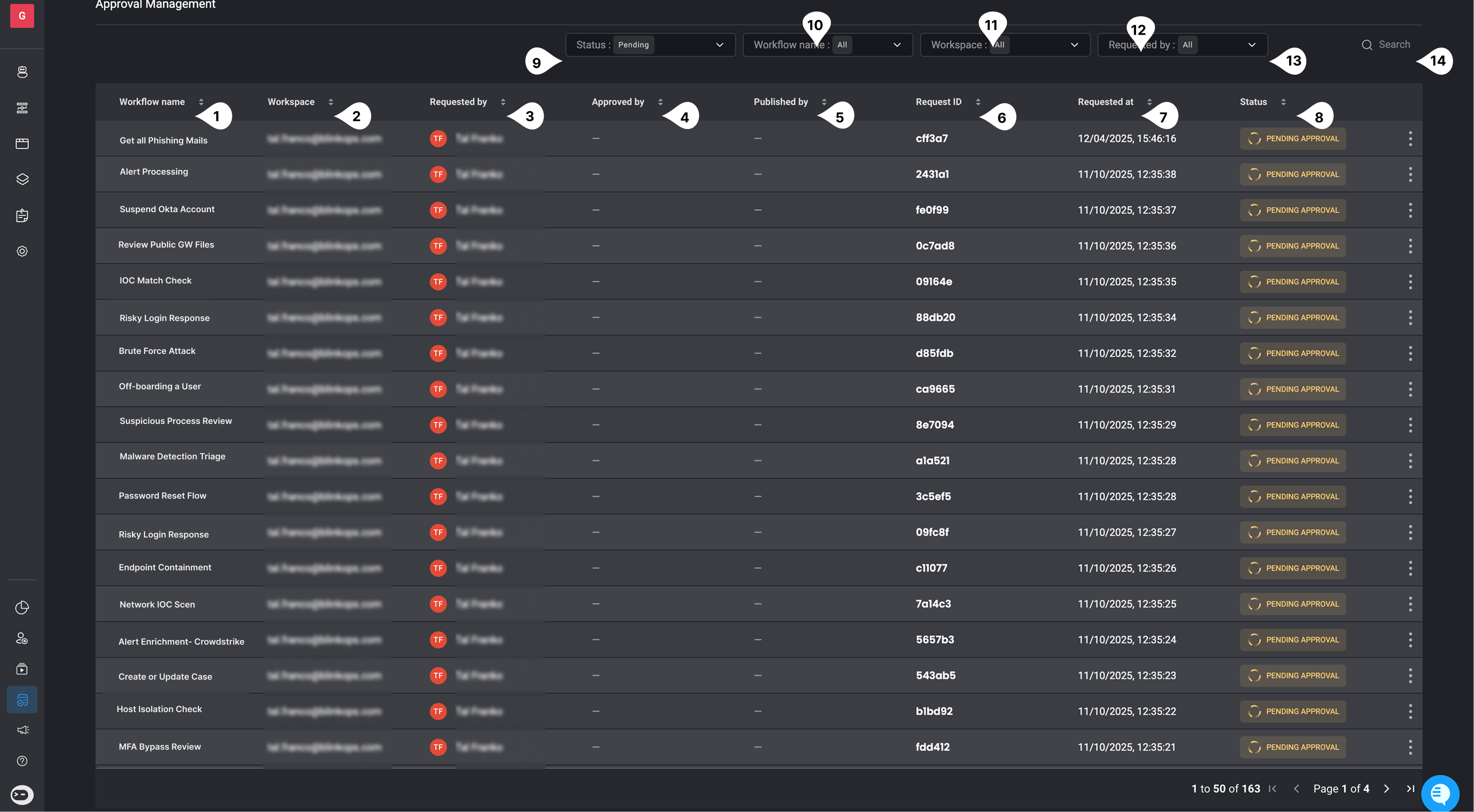Open the three-dot menu for MFA Bypass Review
The image size is (1474, 812).
[x=1410, y=747]
